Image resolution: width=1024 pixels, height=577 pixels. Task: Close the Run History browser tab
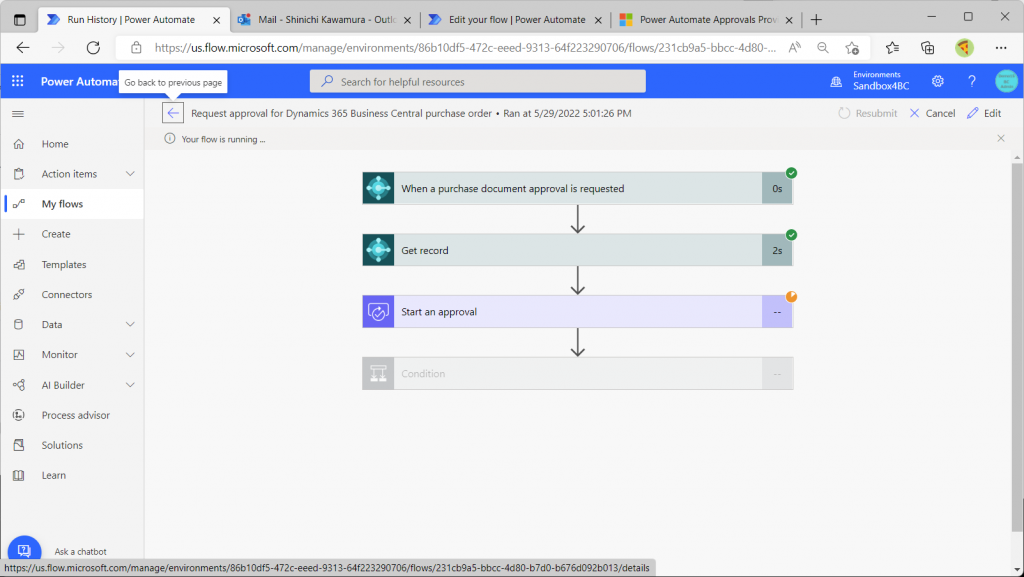217,20
